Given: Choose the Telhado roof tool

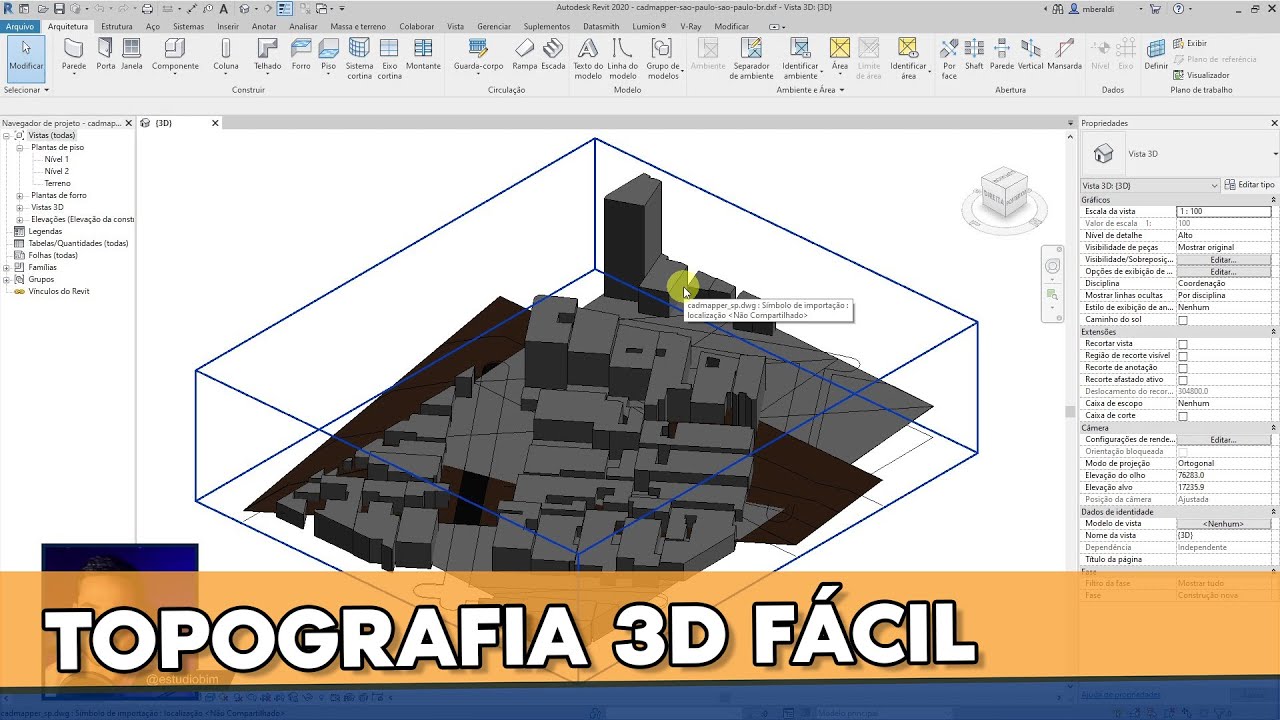Looking at the screenshot, I should pyautogui.click(x=267, y=56).
